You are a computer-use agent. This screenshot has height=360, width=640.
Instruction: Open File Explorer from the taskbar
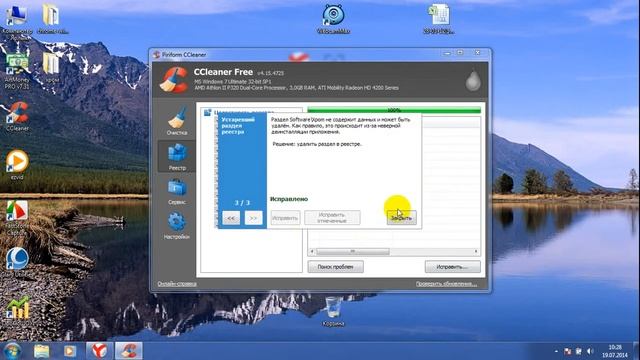coord(42,351)
